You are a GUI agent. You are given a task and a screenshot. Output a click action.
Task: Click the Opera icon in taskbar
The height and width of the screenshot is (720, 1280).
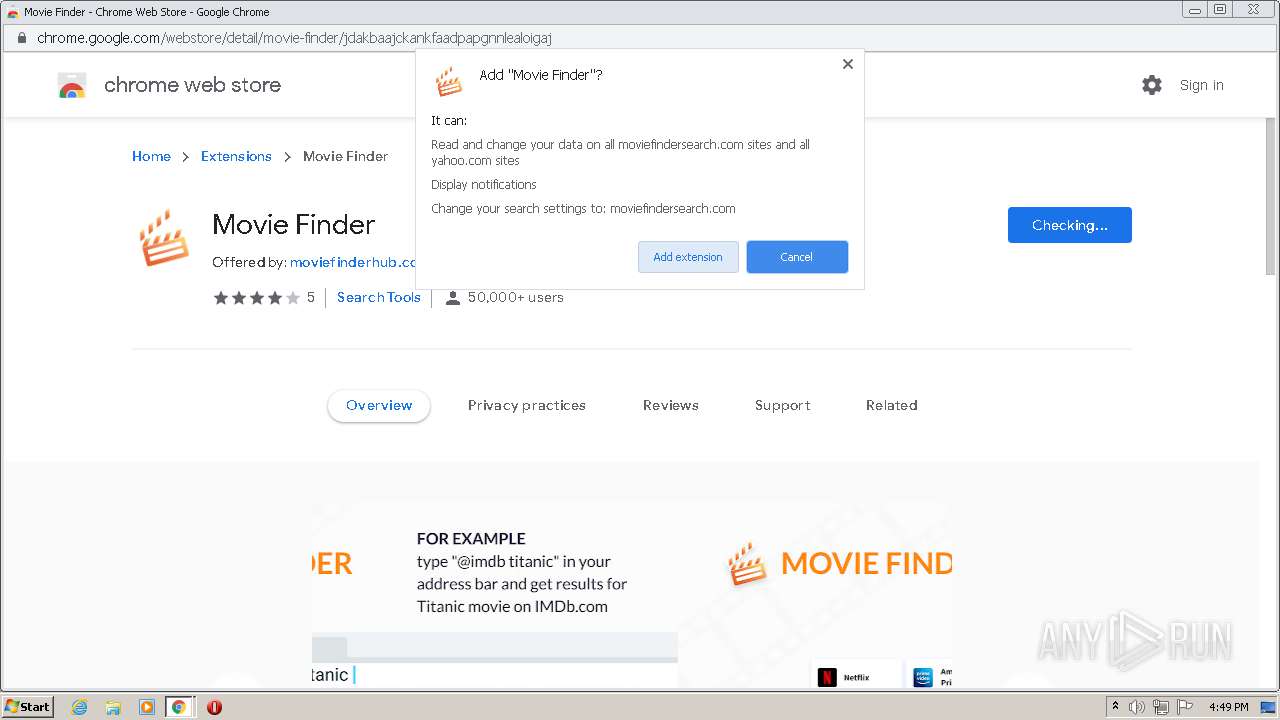214,707
